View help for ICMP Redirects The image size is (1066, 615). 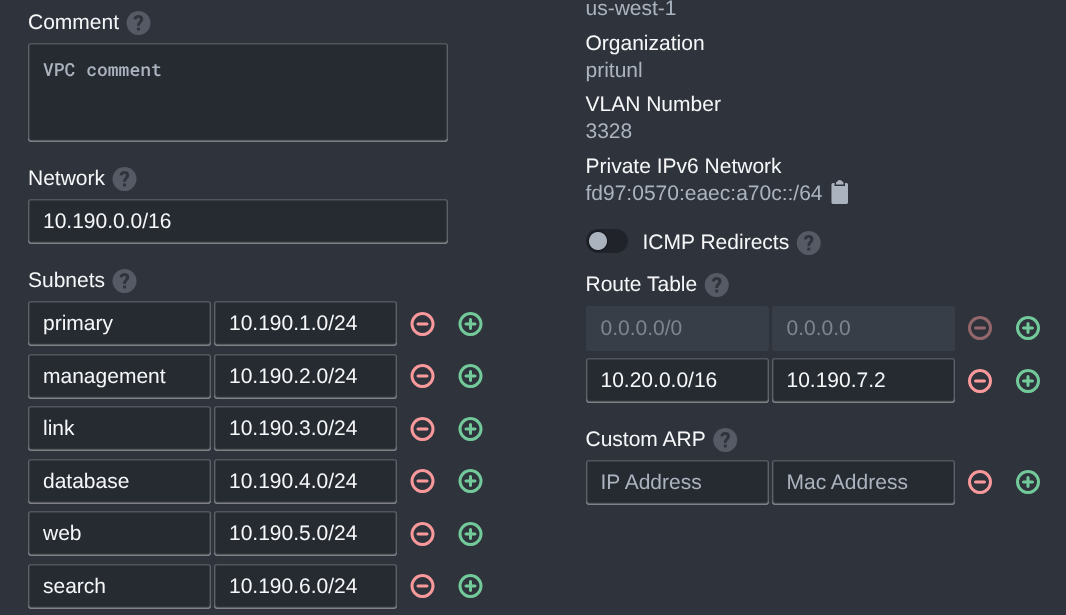[808, 242]
